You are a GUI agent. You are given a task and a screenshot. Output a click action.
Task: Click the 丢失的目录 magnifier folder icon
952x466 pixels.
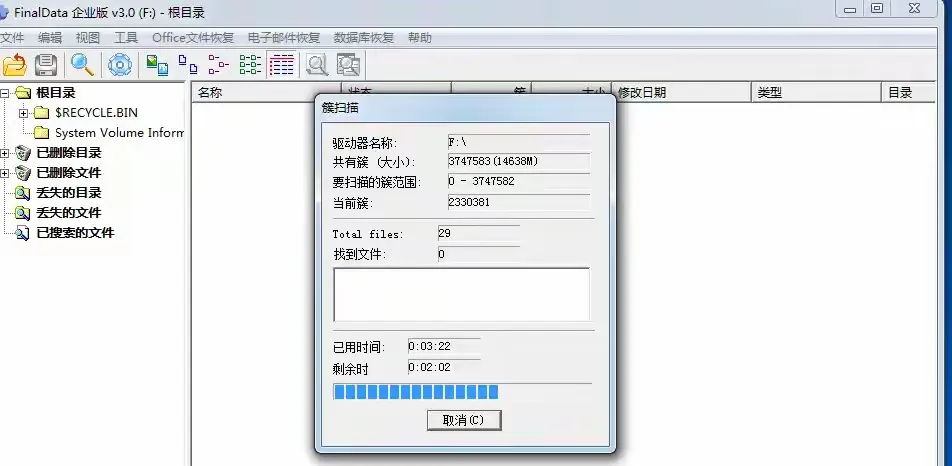point(23,193)
